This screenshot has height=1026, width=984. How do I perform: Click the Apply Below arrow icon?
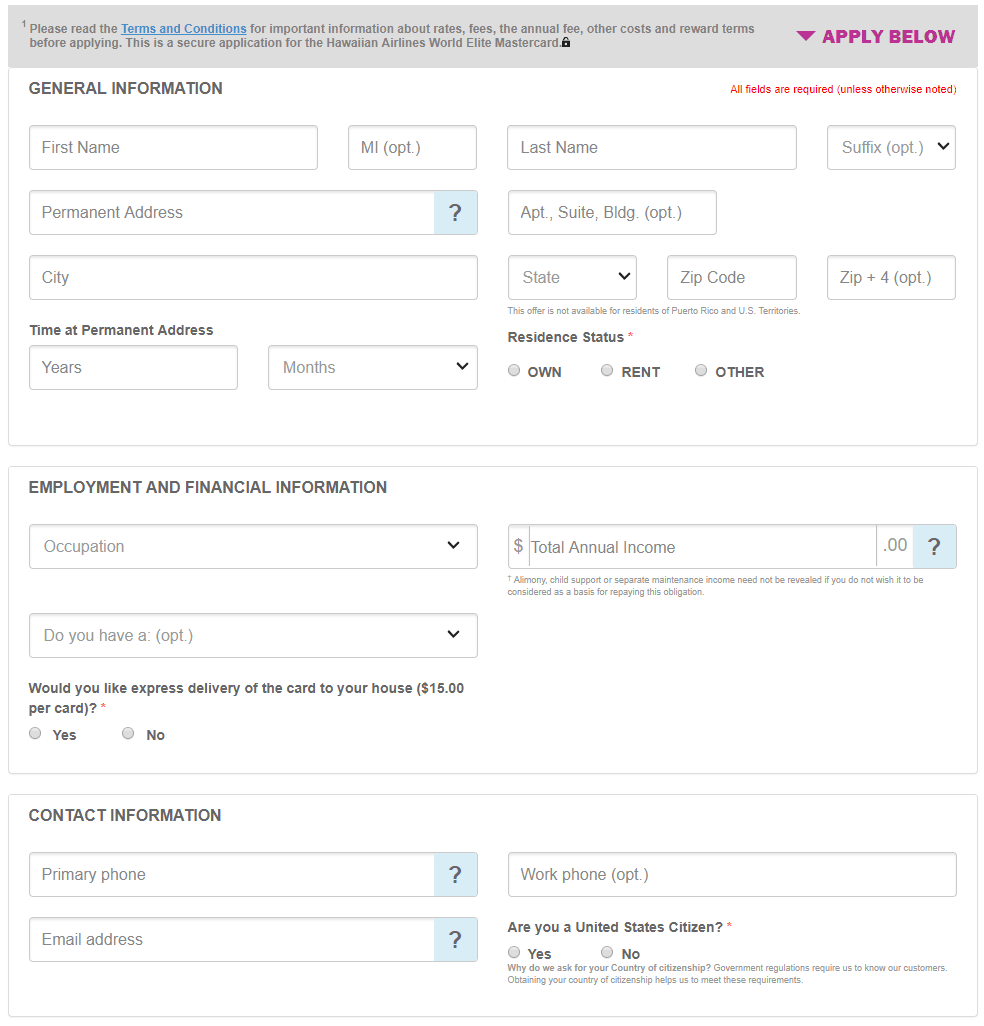806,37
